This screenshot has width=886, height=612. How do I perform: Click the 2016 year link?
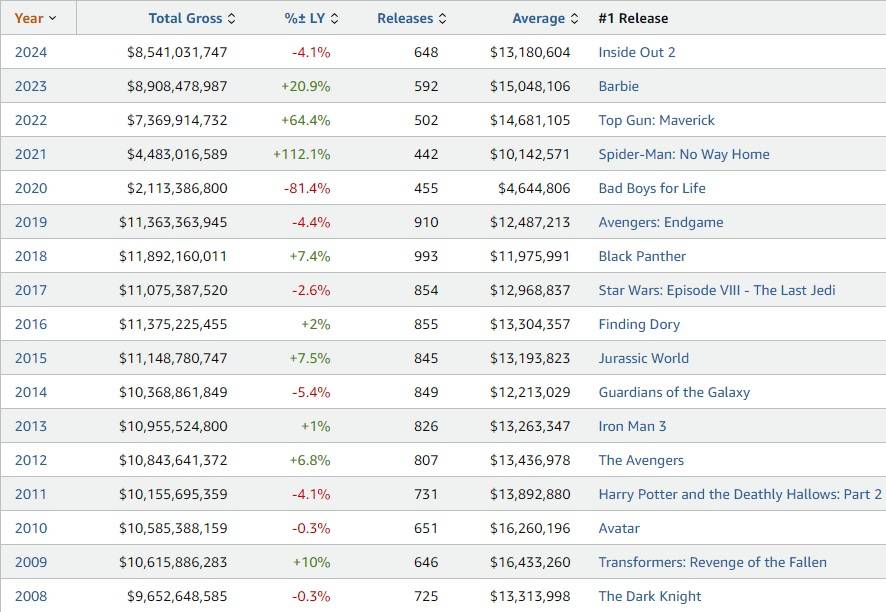tap(31, 324)
